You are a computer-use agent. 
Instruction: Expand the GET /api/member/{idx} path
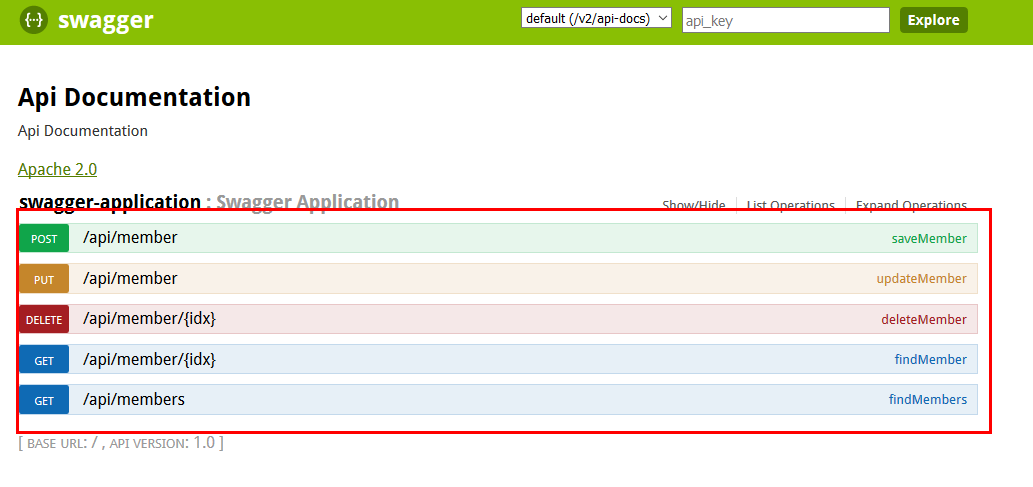click(150, 360)
